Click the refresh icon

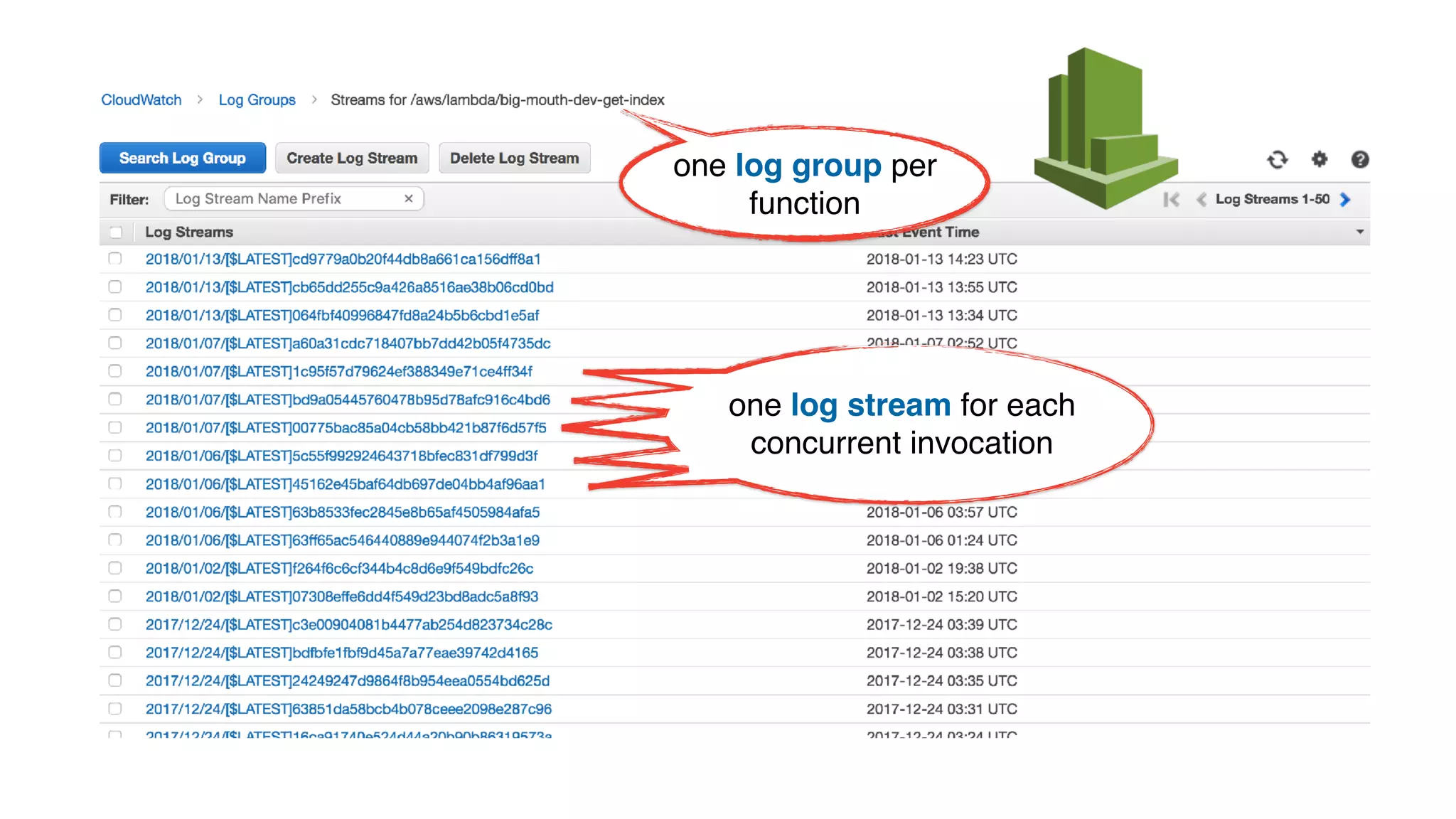pyautogui.click(x=1278, y=159)
